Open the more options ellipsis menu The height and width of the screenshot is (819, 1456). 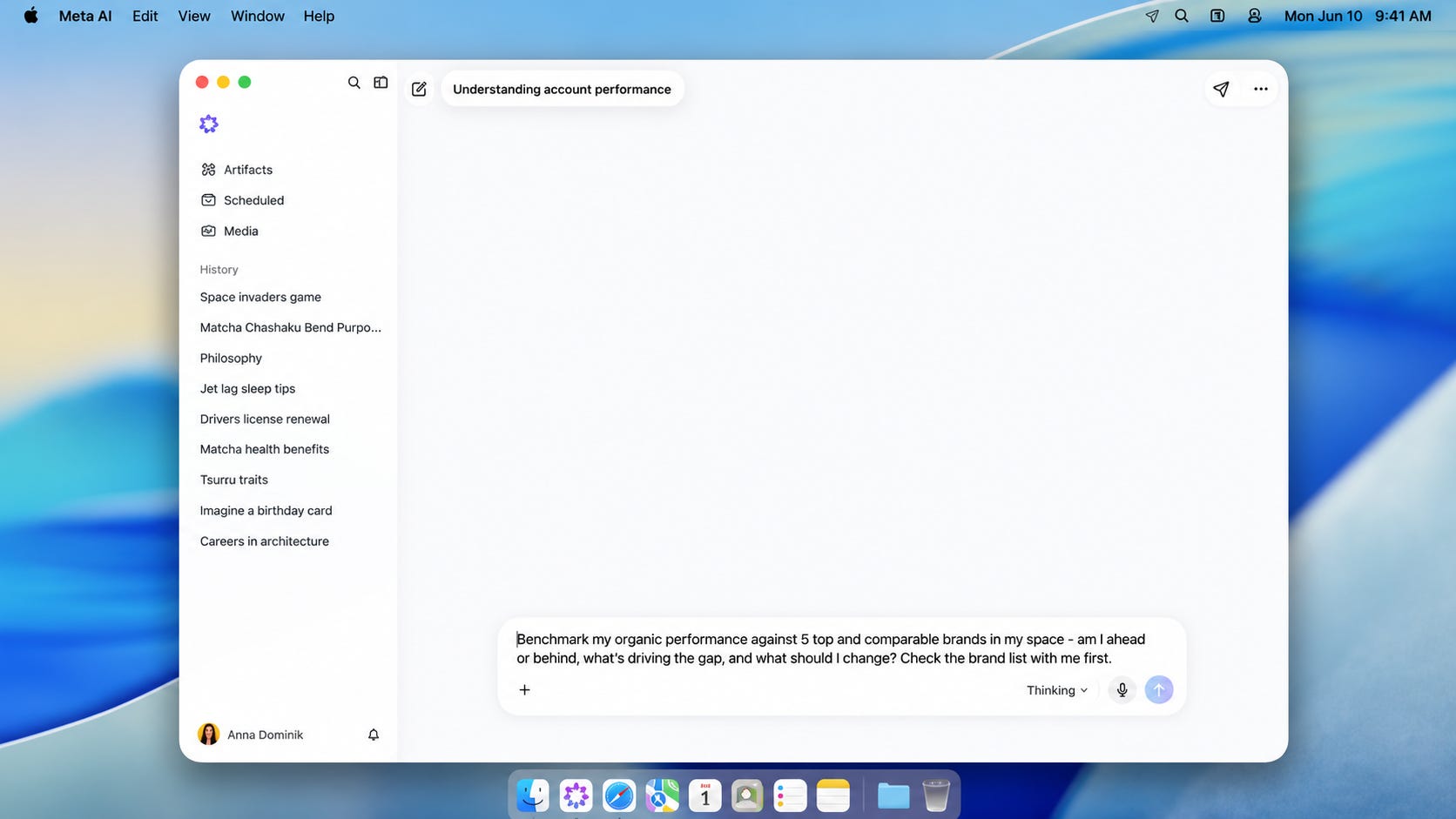pos(1260,89)
